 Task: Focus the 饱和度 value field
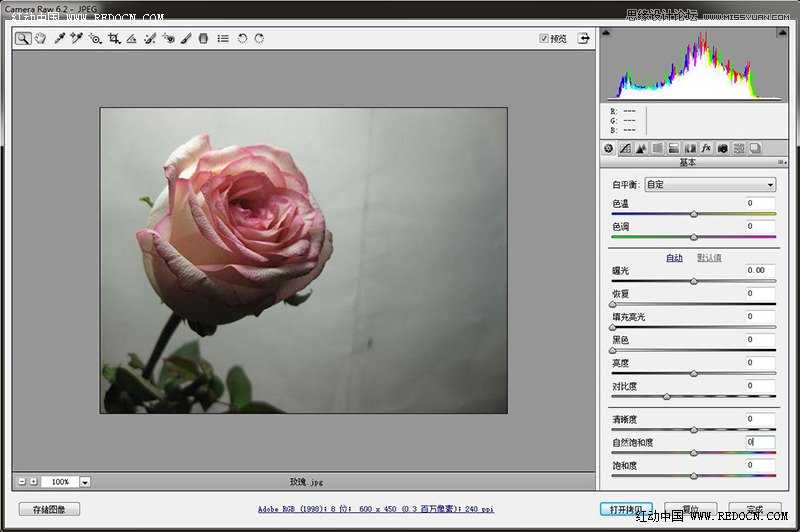click(x=760, y=465)
